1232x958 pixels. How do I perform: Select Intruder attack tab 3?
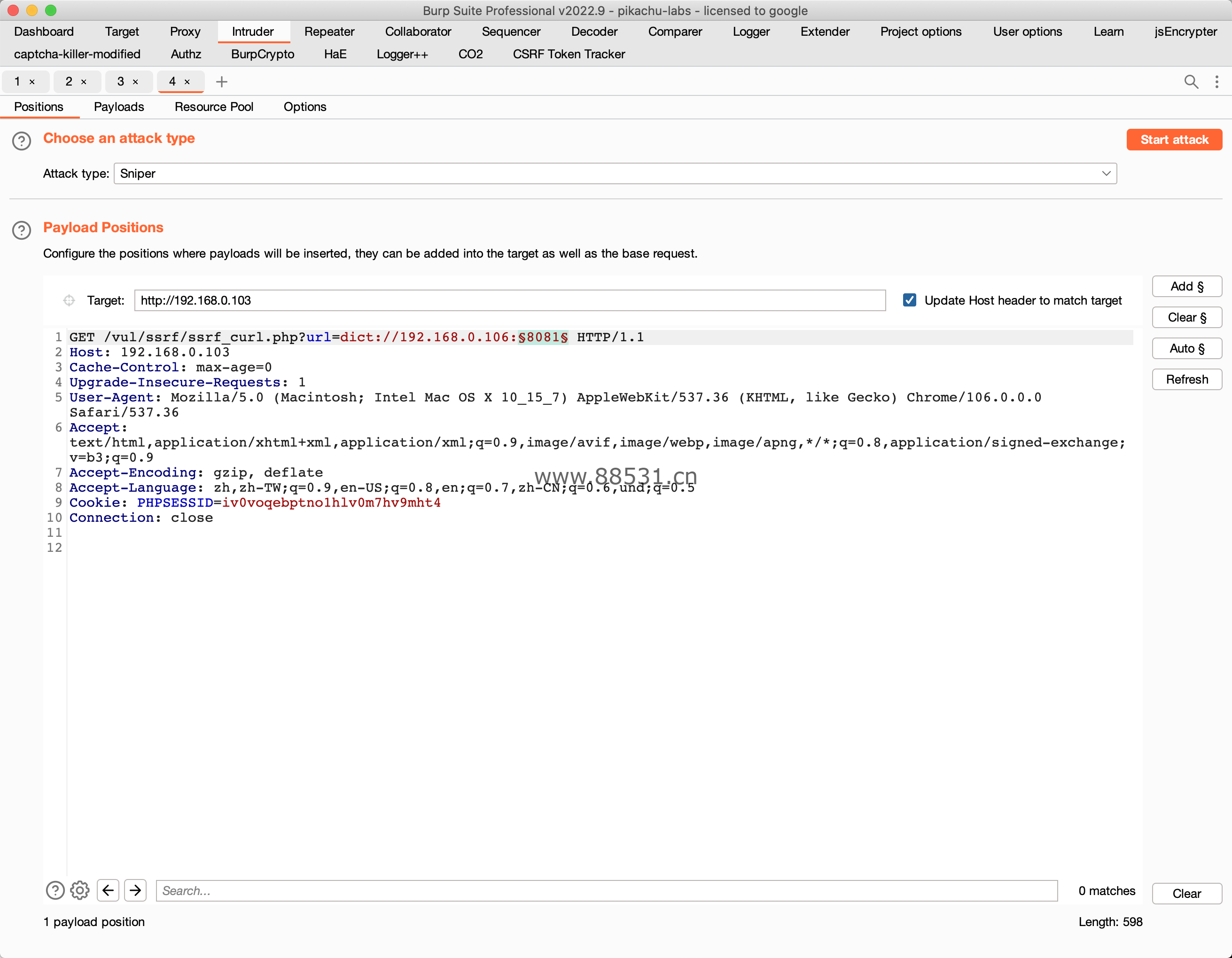coord(121,82)
